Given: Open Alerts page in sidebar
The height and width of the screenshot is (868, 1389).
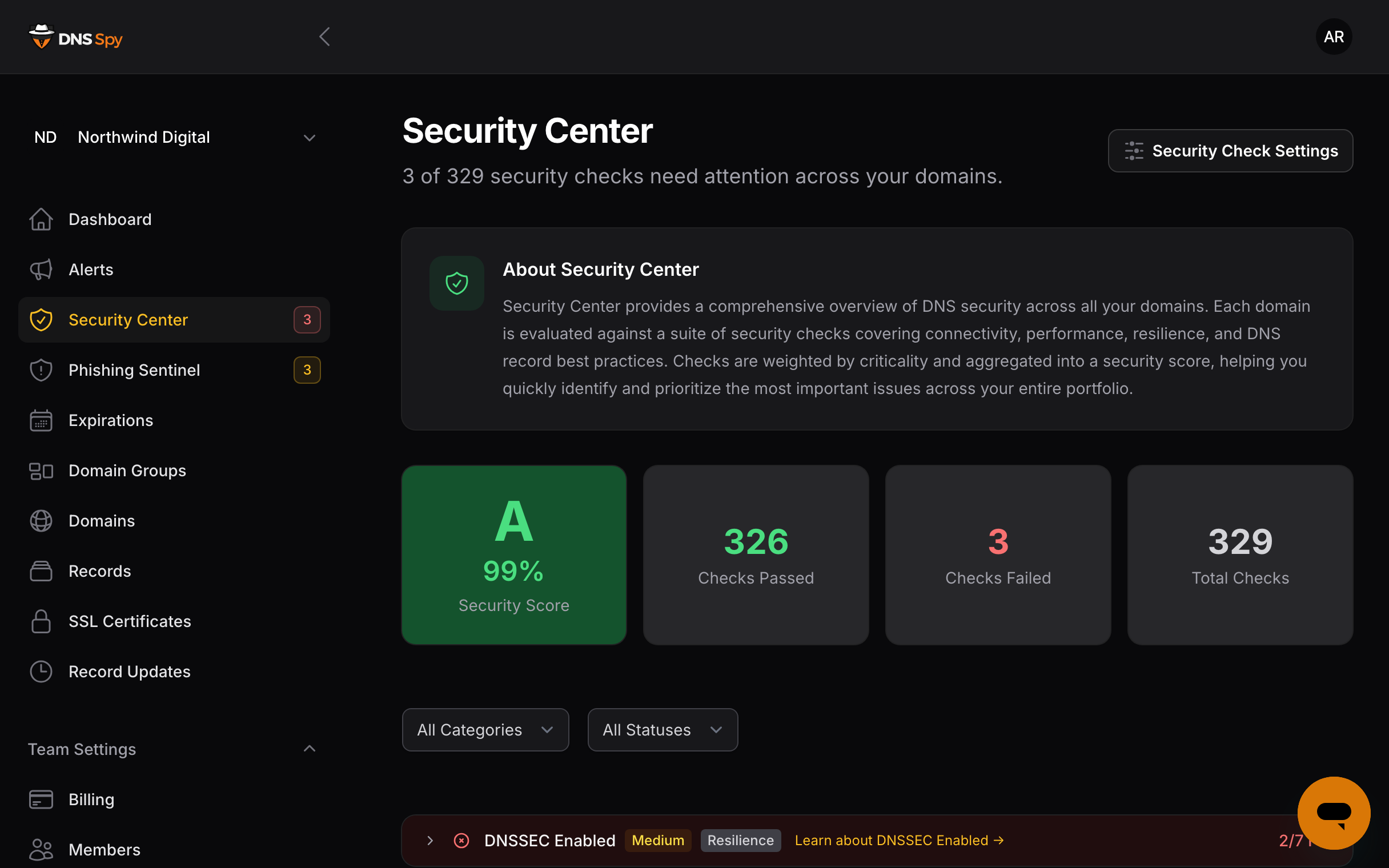Looking at the screenshot, I should (175, 269).
